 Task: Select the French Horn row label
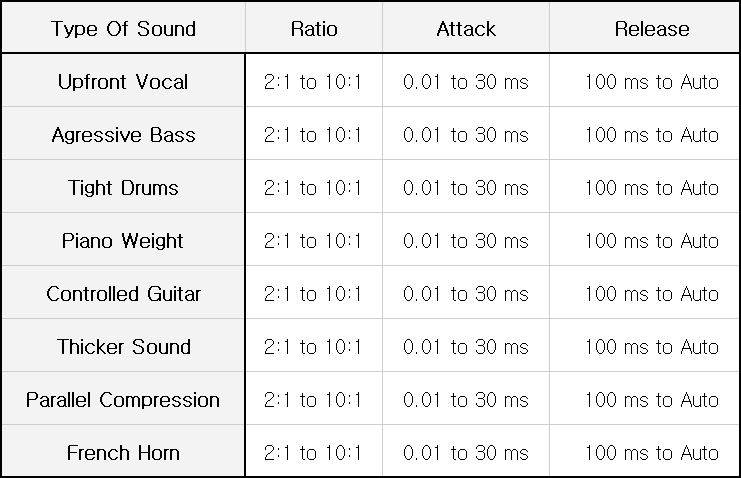pyautogui.click(x=123, y=452)
